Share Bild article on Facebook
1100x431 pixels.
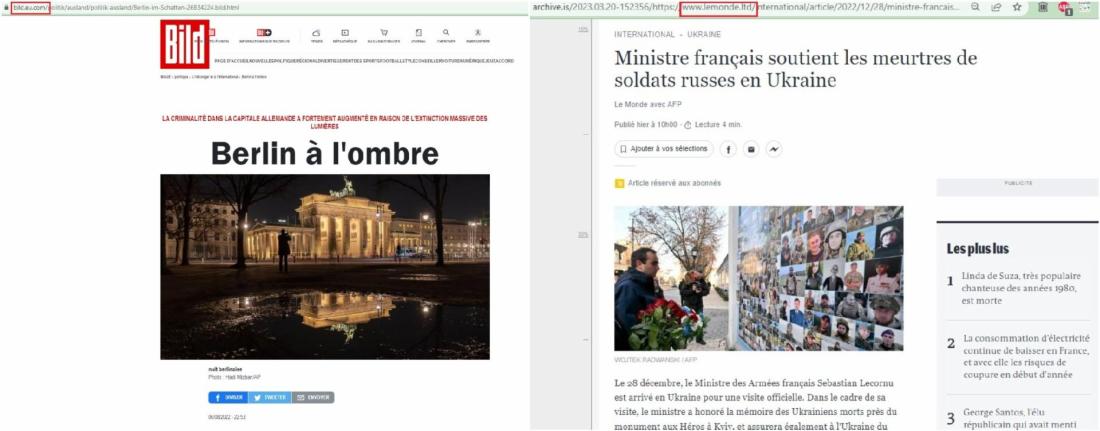tap(227, 397)
